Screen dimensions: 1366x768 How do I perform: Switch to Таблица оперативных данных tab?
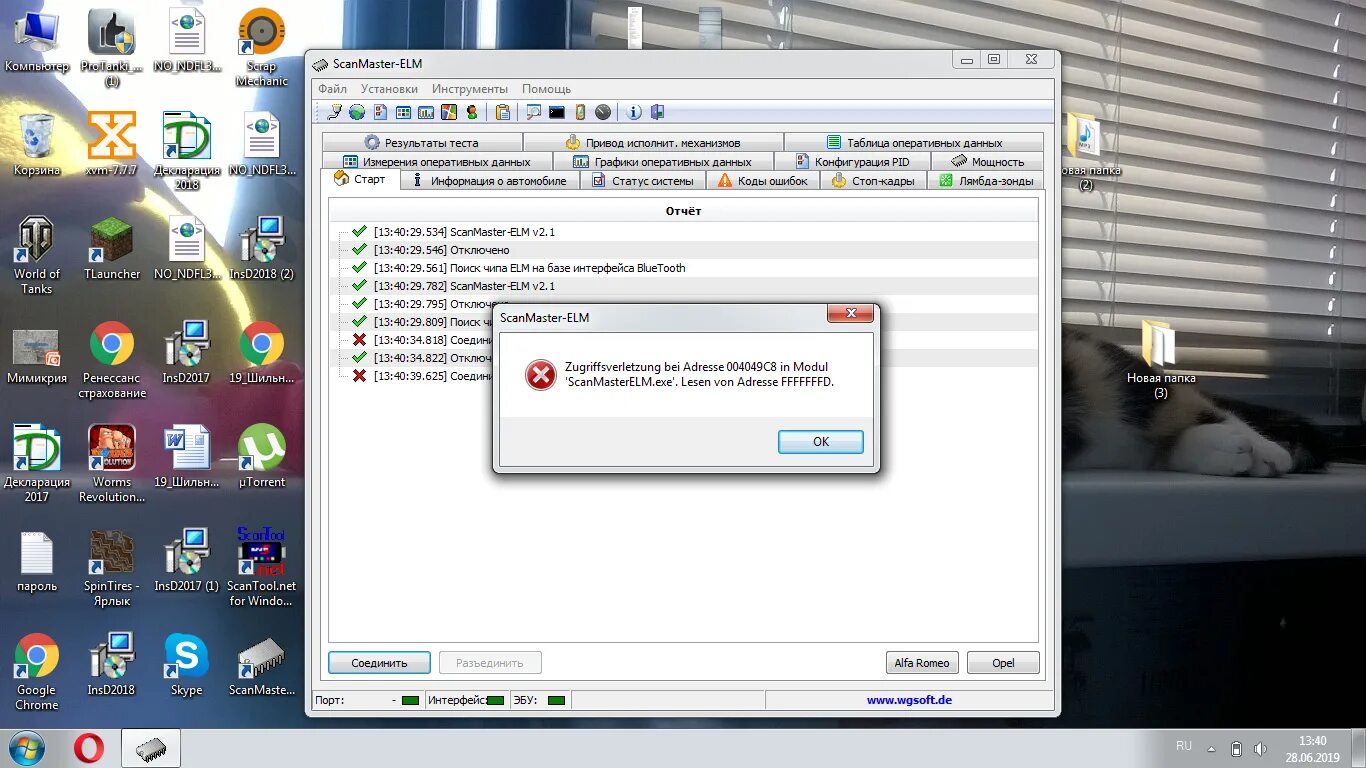913,143
